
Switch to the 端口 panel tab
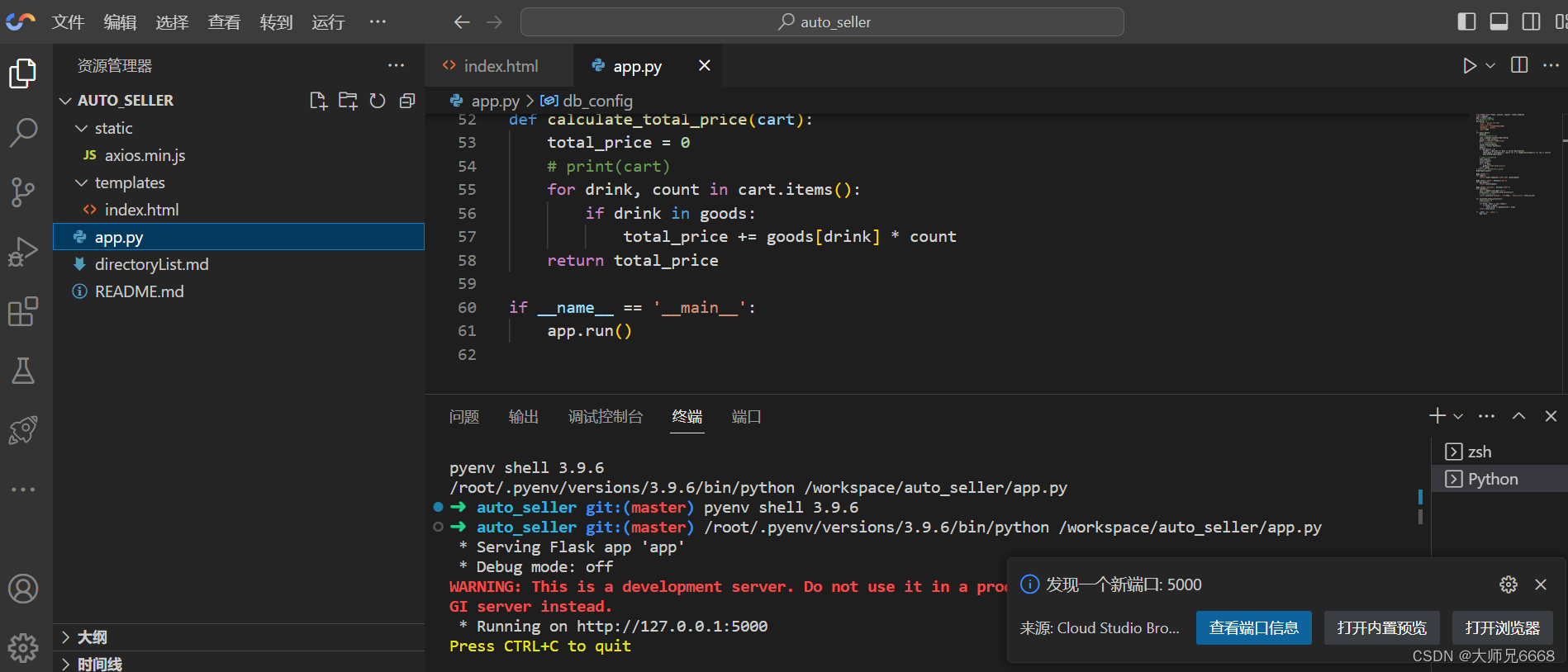click(747, 417)
